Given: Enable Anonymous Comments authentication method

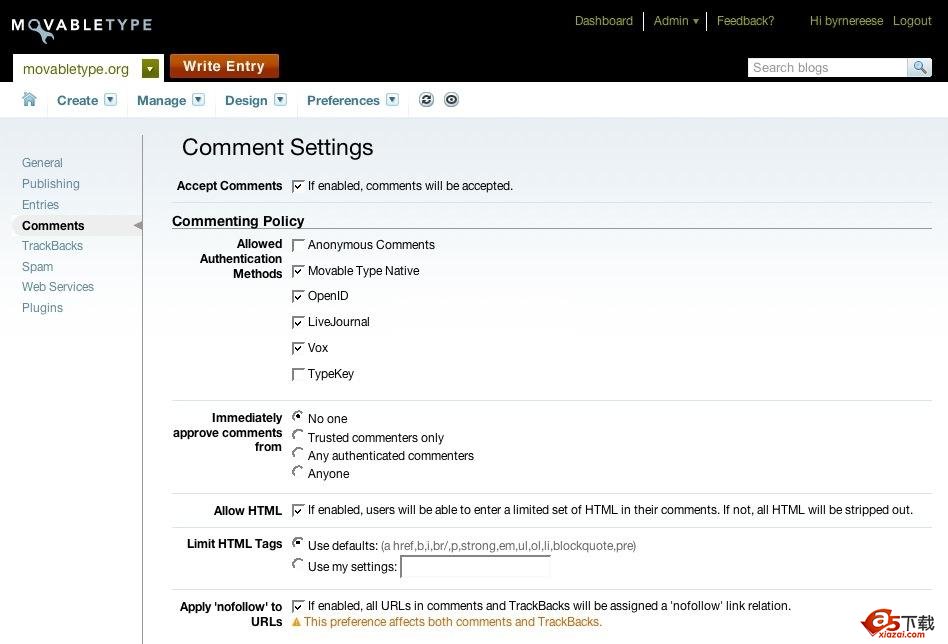Looking at the screenshot, I should point(298,245).
